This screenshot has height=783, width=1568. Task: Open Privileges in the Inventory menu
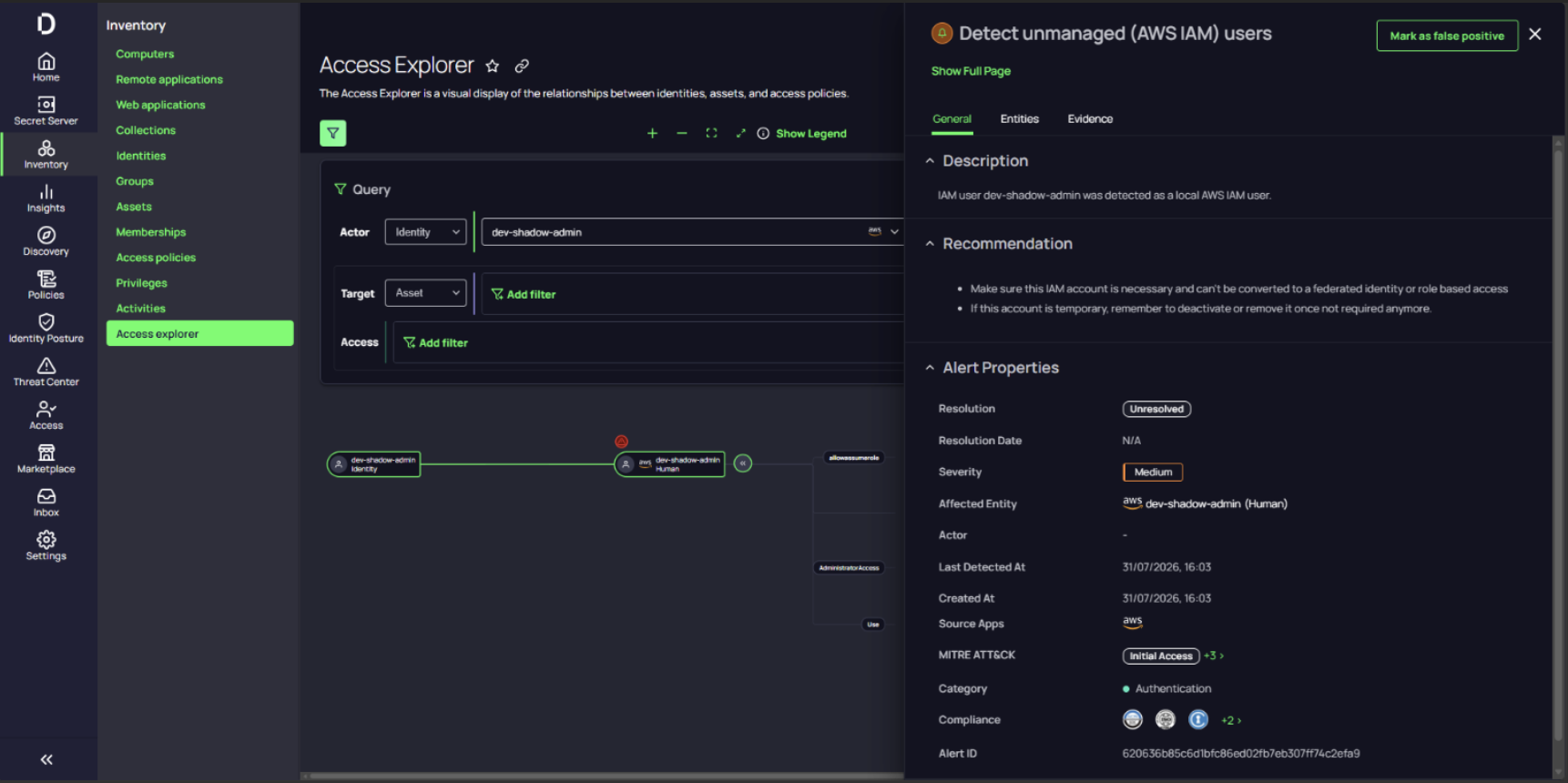tap(142, 284)
